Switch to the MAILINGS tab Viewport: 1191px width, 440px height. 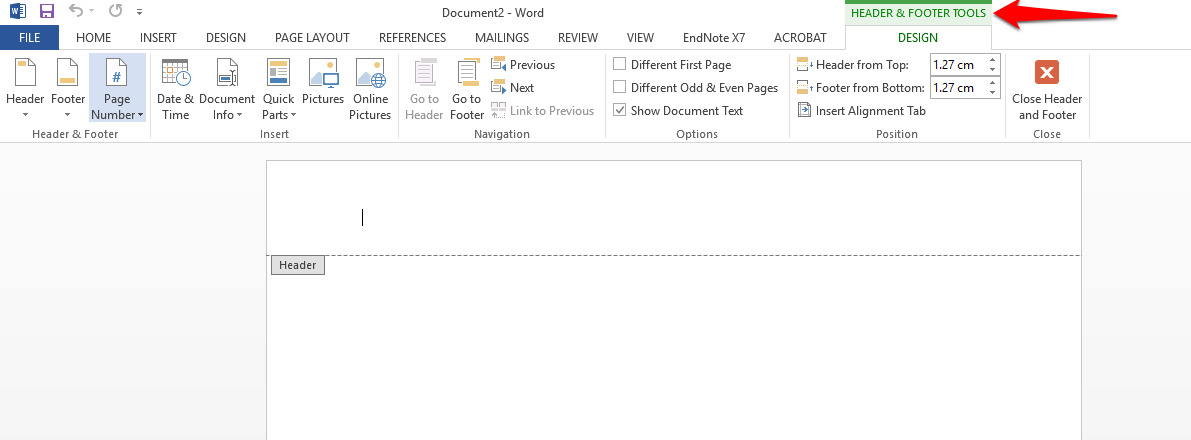[x=502, y=37]
